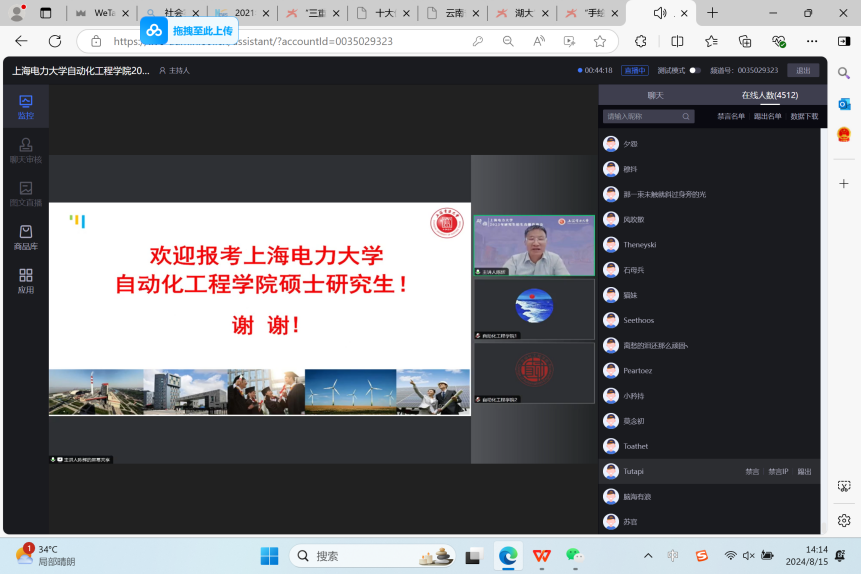The width and height of the screenshot is (861, 574).
Task: Click the 请输入昵称 nickname search field
Action: point(640,116)
